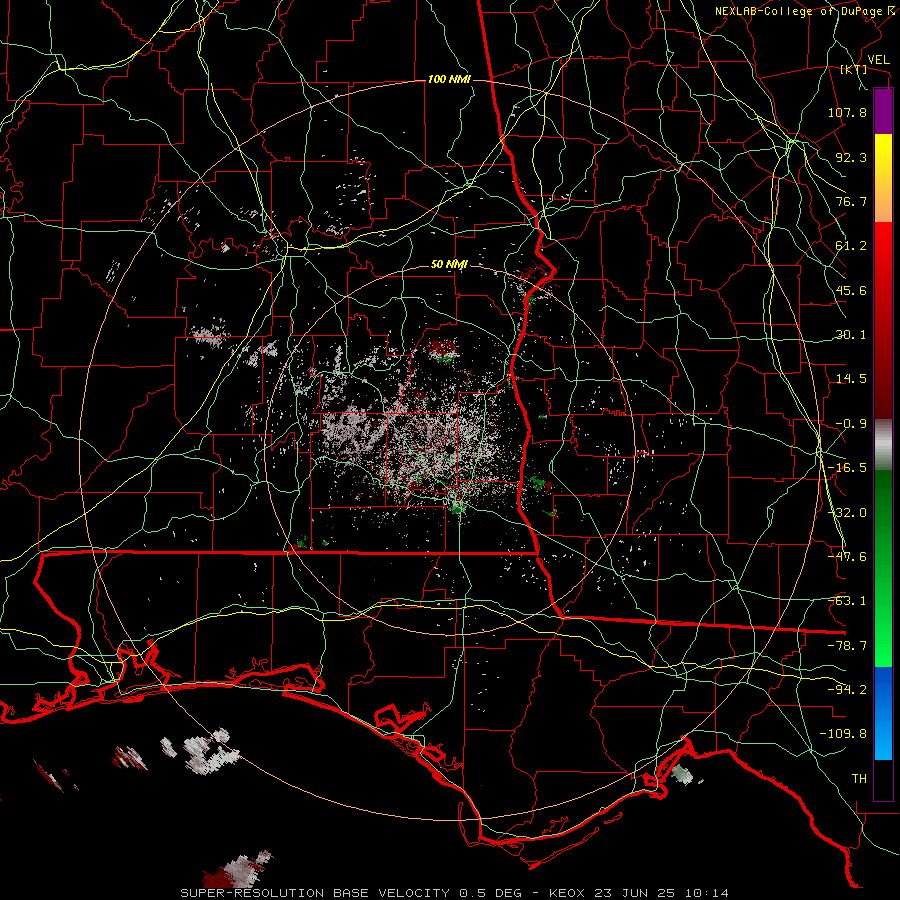Click the VEL legend title
Screen dimensions: 900x900
pos(878,60)
